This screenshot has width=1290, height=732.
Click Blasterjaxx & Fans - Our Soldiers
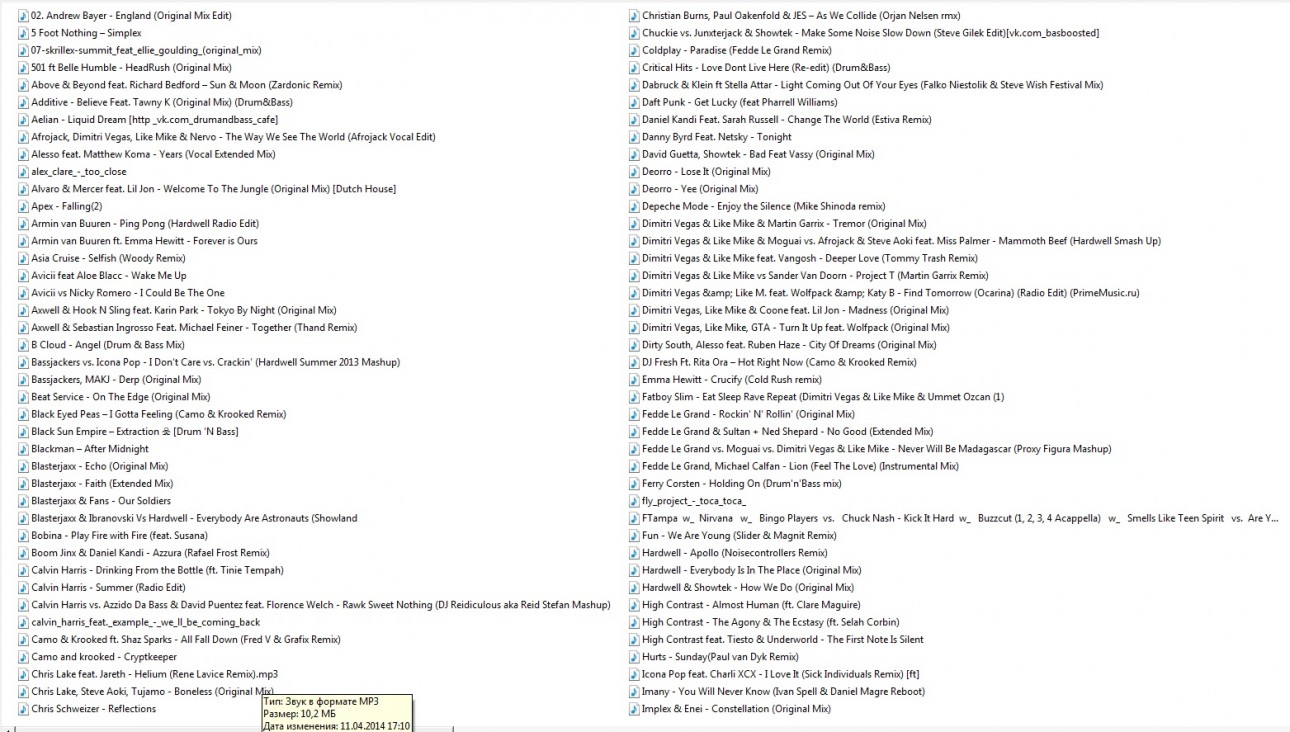(x=101, y=501)
